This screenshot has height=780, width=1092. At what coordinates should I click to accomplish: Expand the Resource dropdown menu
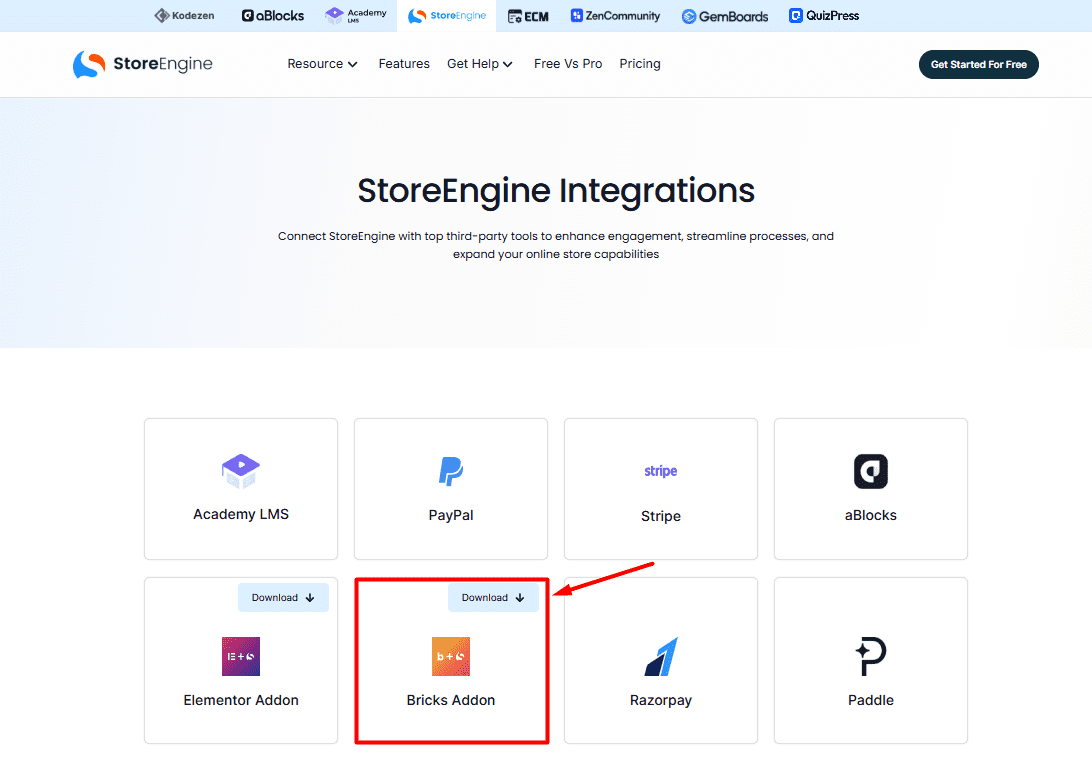322,63
